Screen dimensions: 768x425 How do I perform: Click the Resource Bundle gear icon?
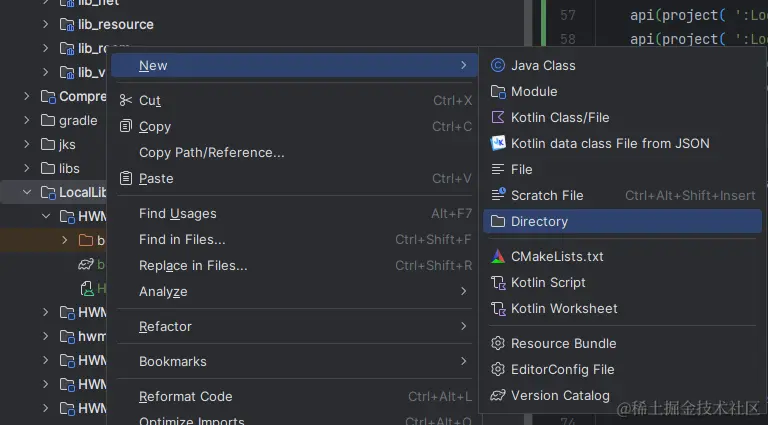tap(498, 343)
